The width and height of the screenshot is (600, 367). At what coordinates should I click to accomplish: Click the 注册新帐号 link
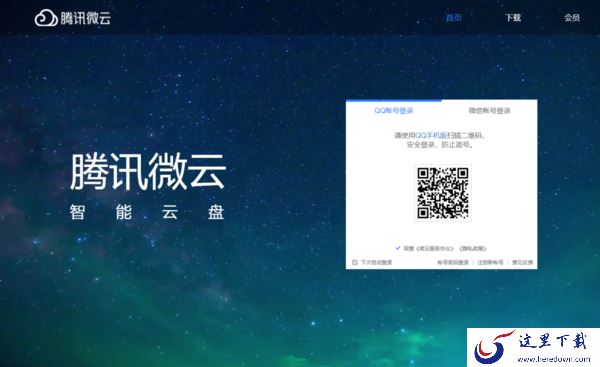490,262
